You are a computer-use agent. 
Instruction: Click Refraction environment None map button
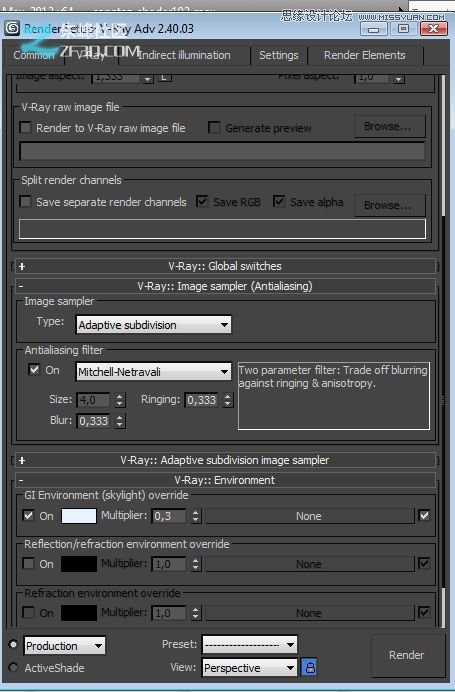pyautogui.click(x=309, y=613)
